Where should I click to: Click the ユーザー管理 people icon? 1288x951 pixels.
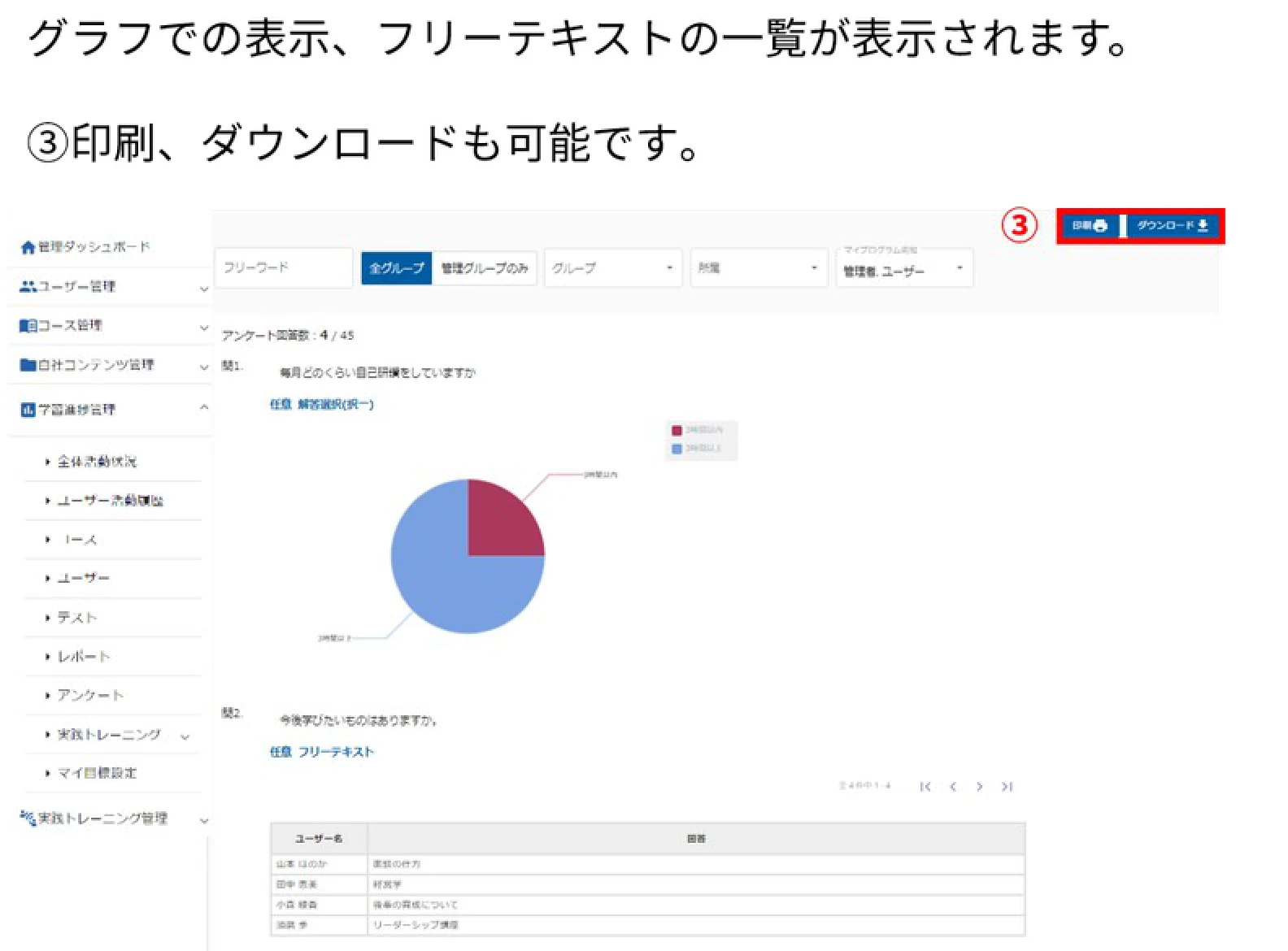pyautogui.click(x=28, y=287)
